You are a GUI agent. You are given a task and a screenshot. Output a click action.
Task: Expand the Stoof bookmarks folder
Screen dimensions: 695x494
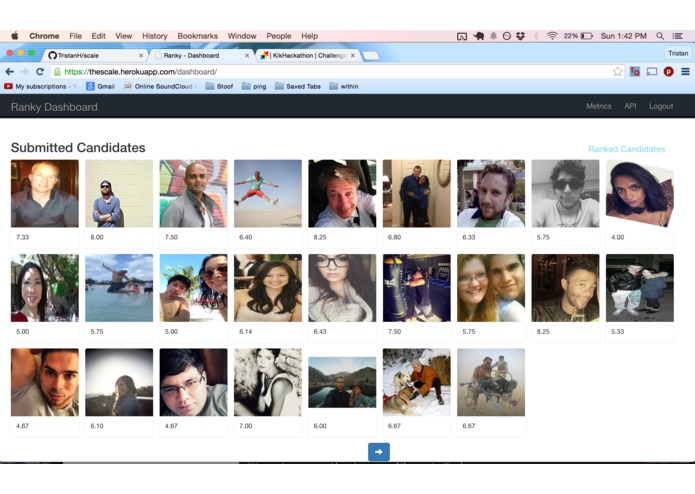click(x=219, y=86)
